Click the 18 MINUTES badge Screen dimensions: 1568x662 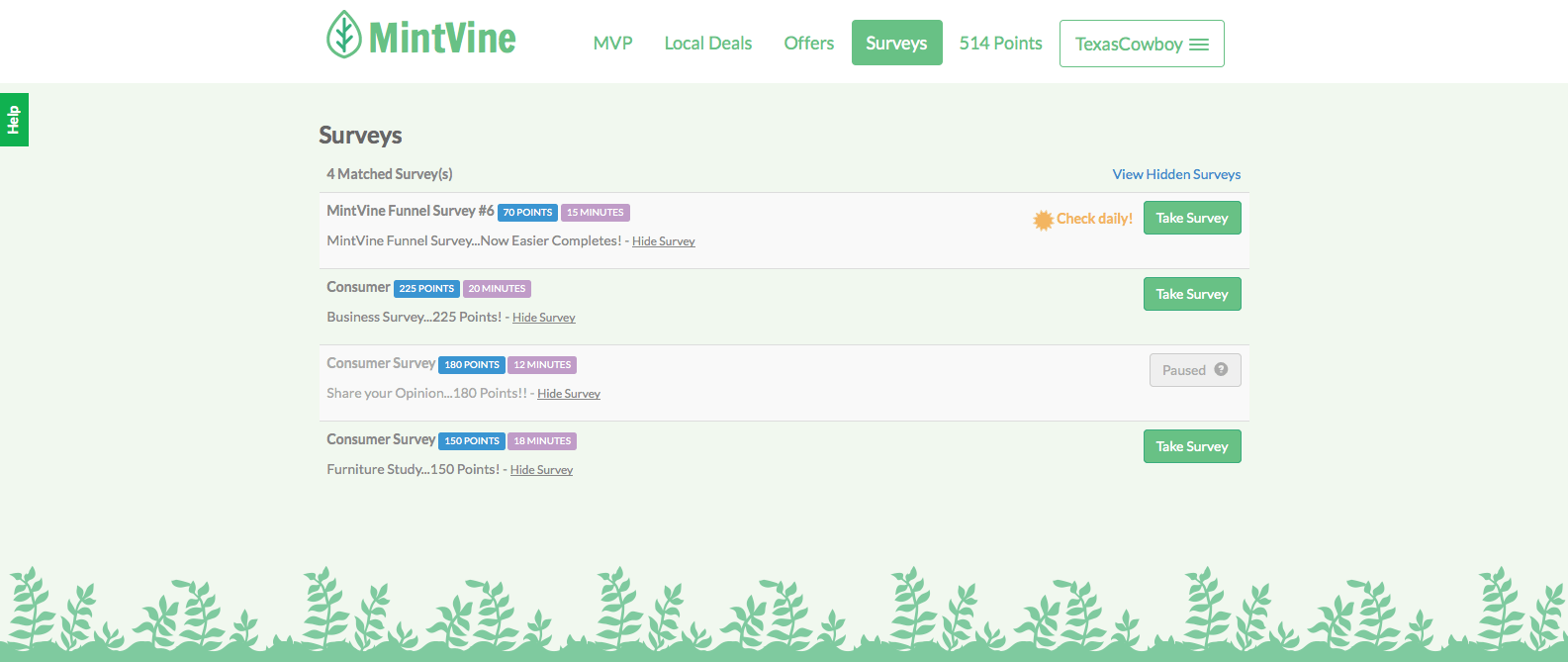click(x=542, y=441)
